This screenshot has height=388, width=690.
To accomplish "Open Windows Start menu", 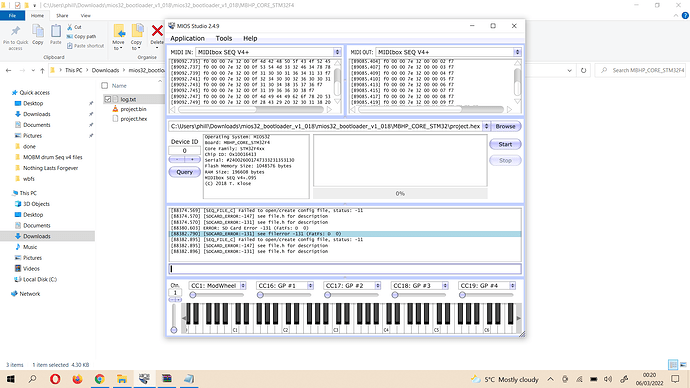I will [10, 379].
